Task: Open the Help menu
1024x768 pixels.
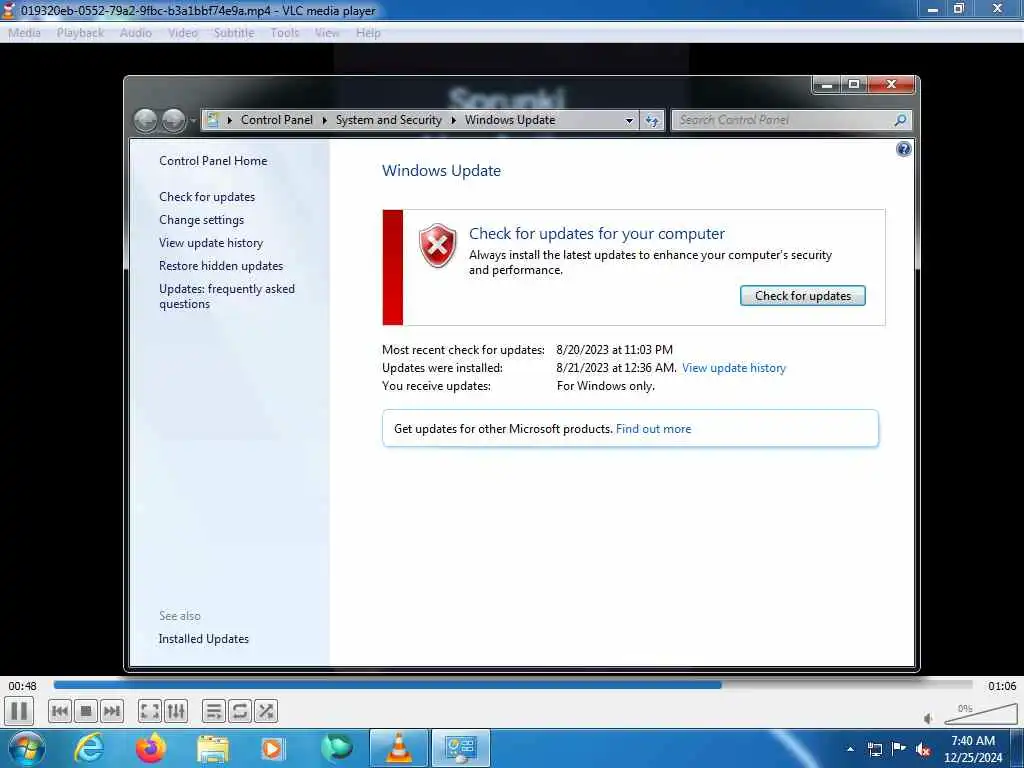Action: tap(368, 33)
